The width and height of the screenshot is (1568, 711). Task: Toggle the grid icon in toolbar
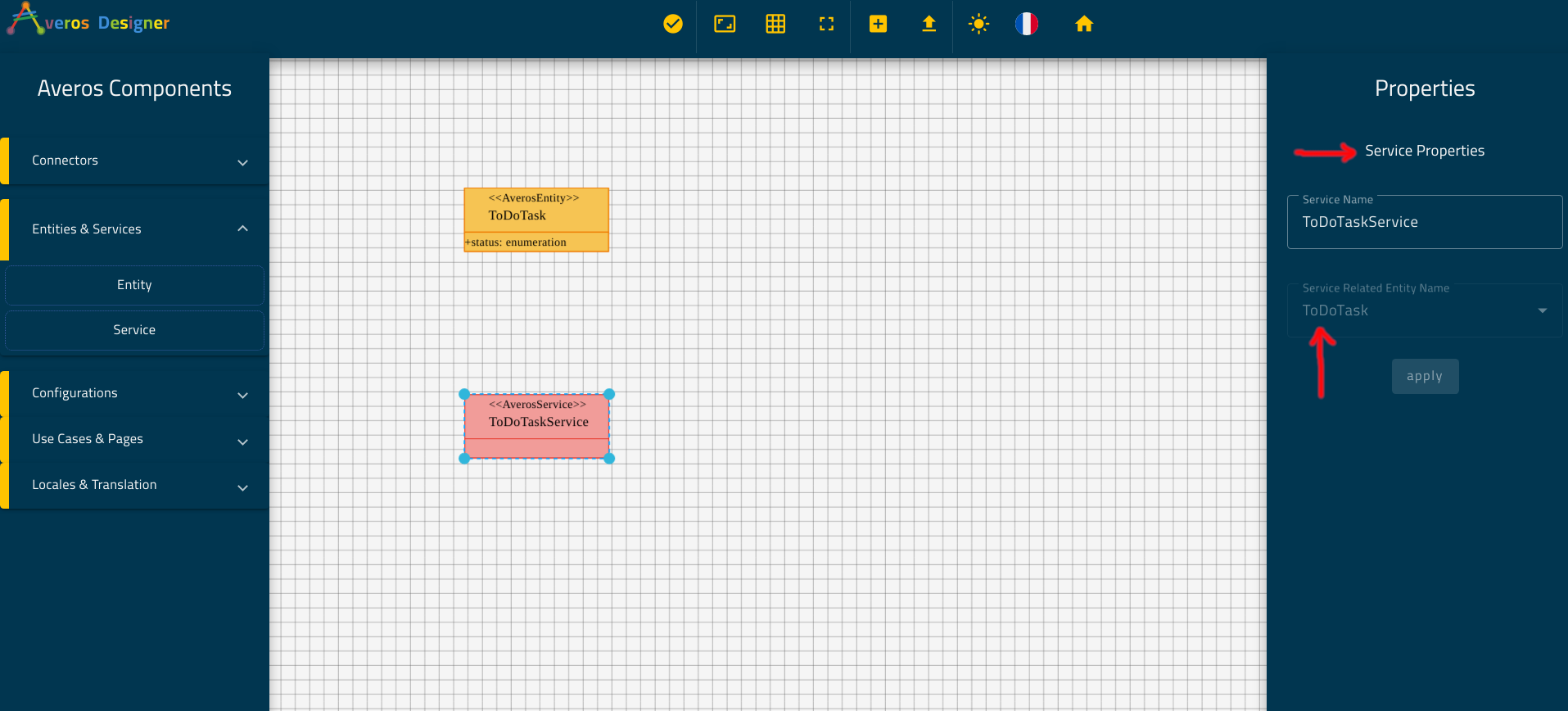click(x=775, y=24)
